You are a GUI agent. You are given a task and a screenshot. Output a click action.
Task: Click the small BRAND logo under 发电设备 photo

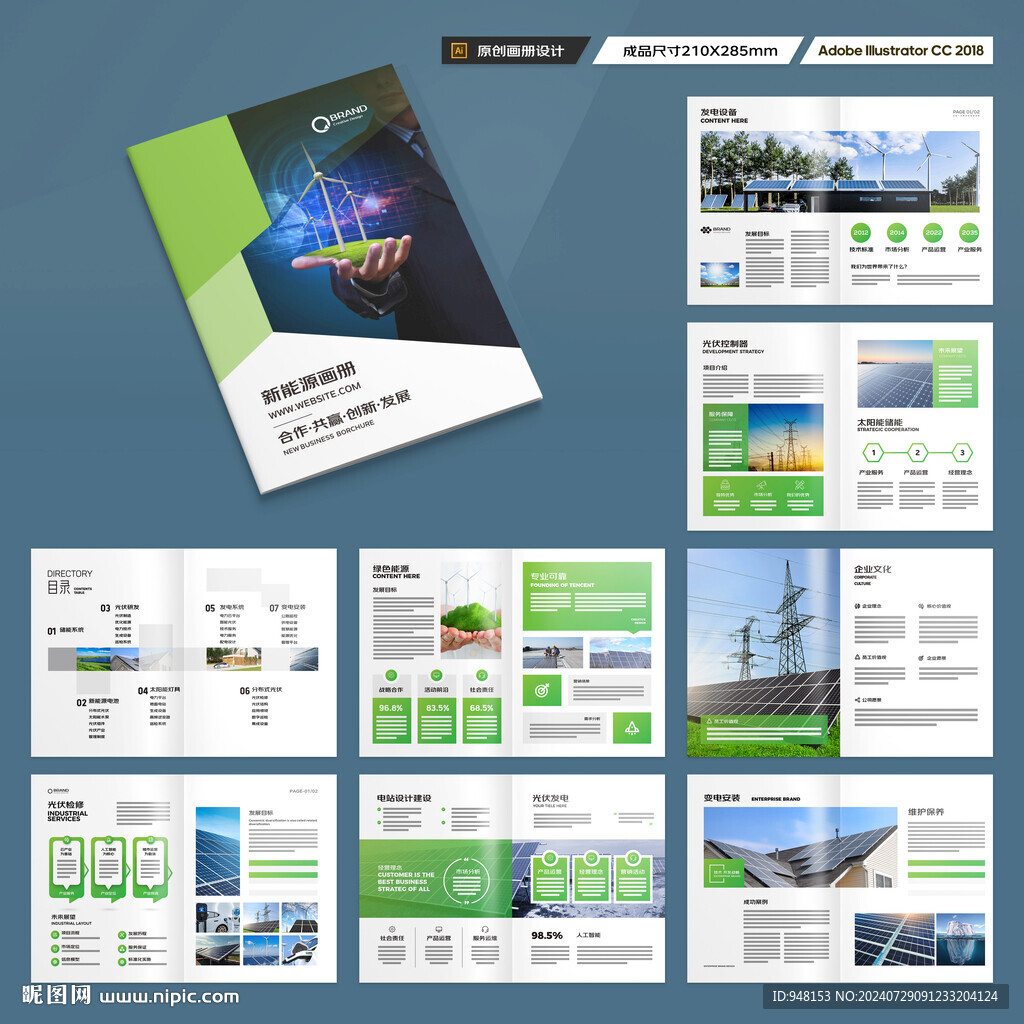coord(715,230)
